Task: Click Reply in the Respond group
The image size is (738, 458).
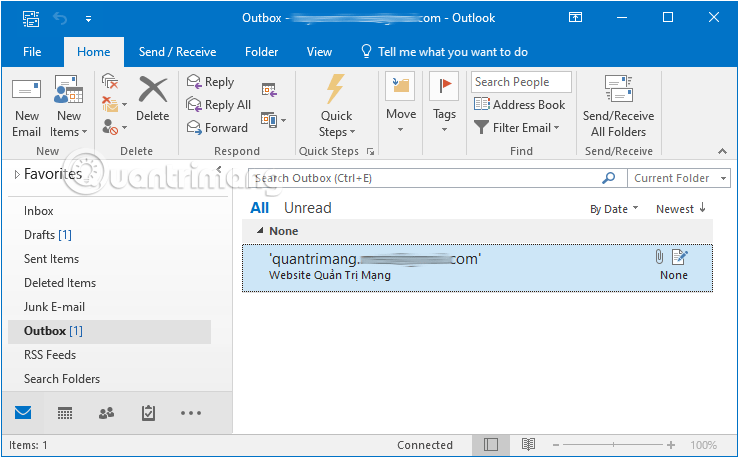Action: 210,82
